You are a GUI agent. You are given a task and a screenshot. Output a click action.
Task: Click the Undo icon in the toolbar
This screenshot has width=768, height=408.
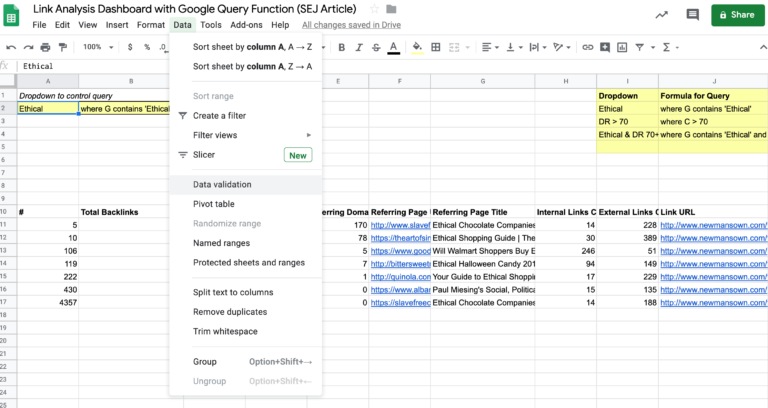[x=12, y=47]
